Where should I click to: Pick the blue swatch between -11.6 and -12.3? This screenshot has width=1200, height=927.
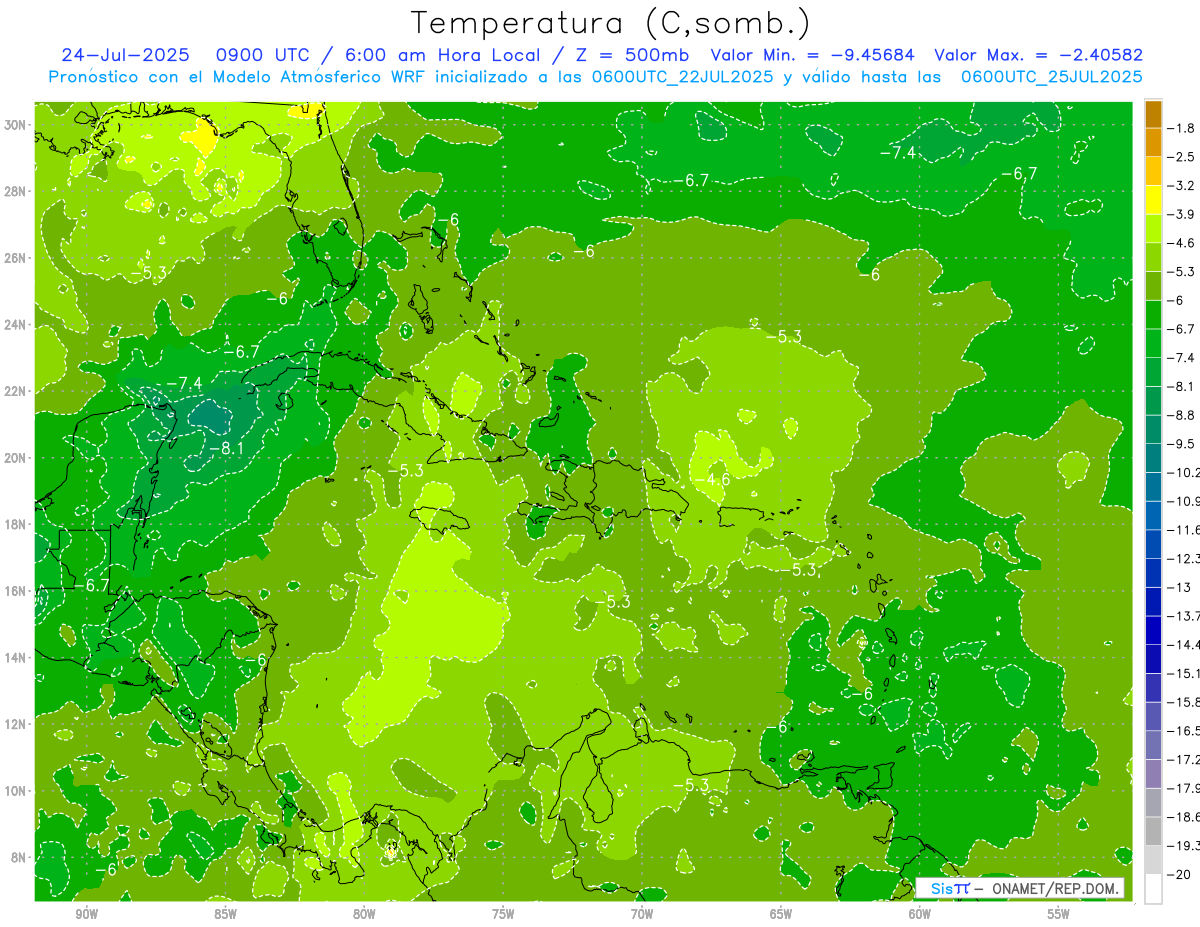[1153, 544]
